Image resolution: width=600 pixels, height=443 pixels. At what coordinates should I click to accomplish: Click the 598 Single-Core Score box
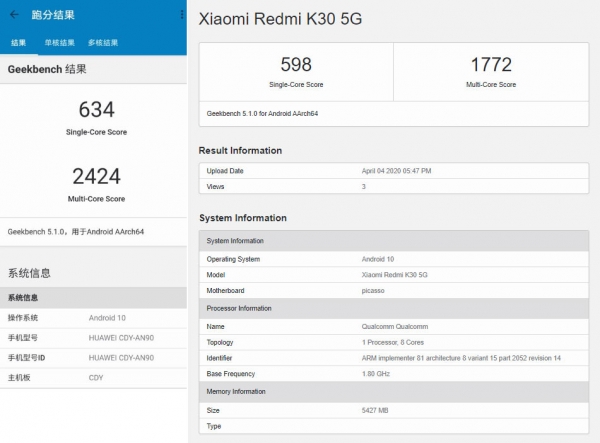296,71
